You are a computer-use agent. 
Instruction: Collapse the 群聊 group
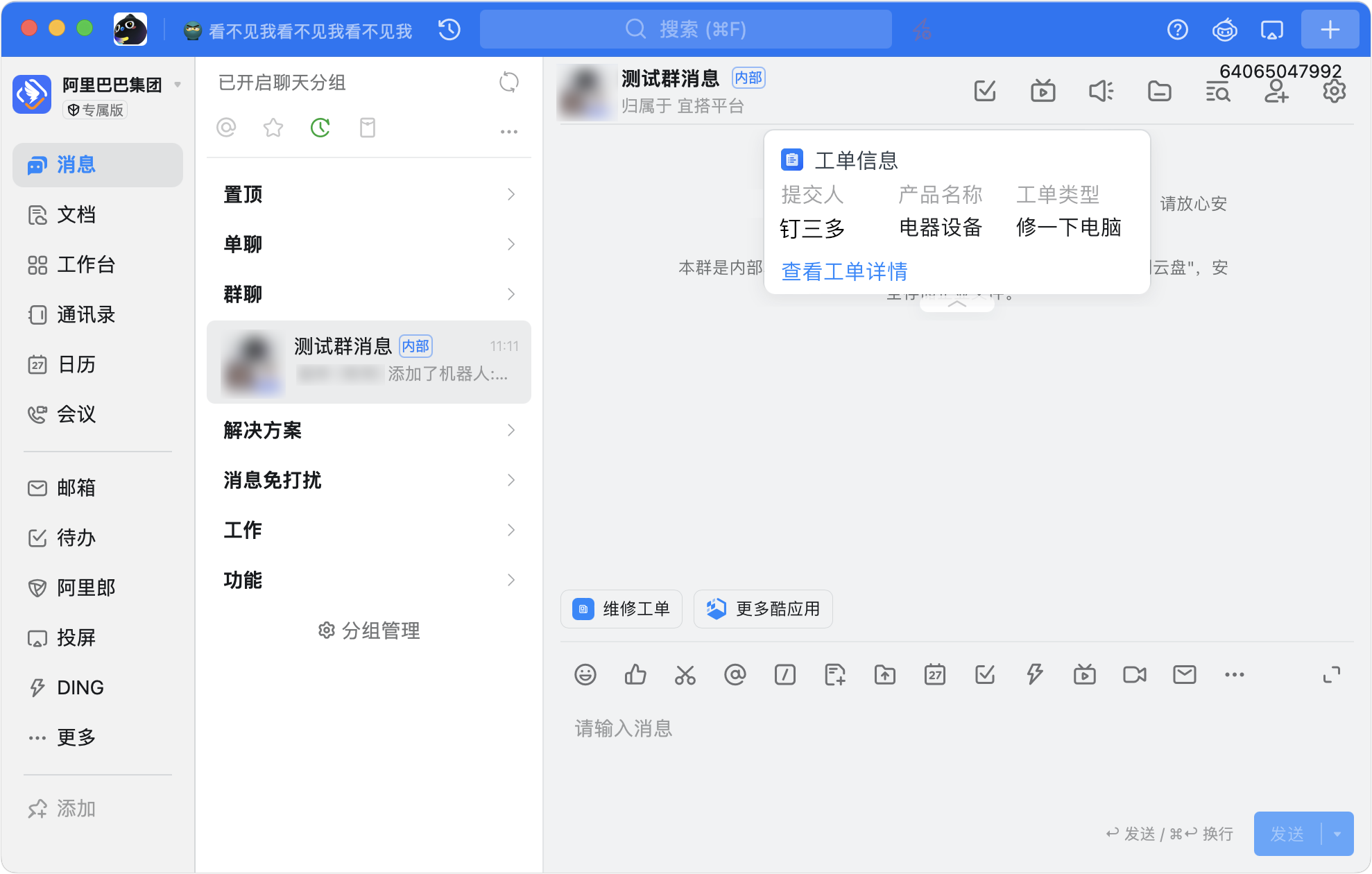369,295
